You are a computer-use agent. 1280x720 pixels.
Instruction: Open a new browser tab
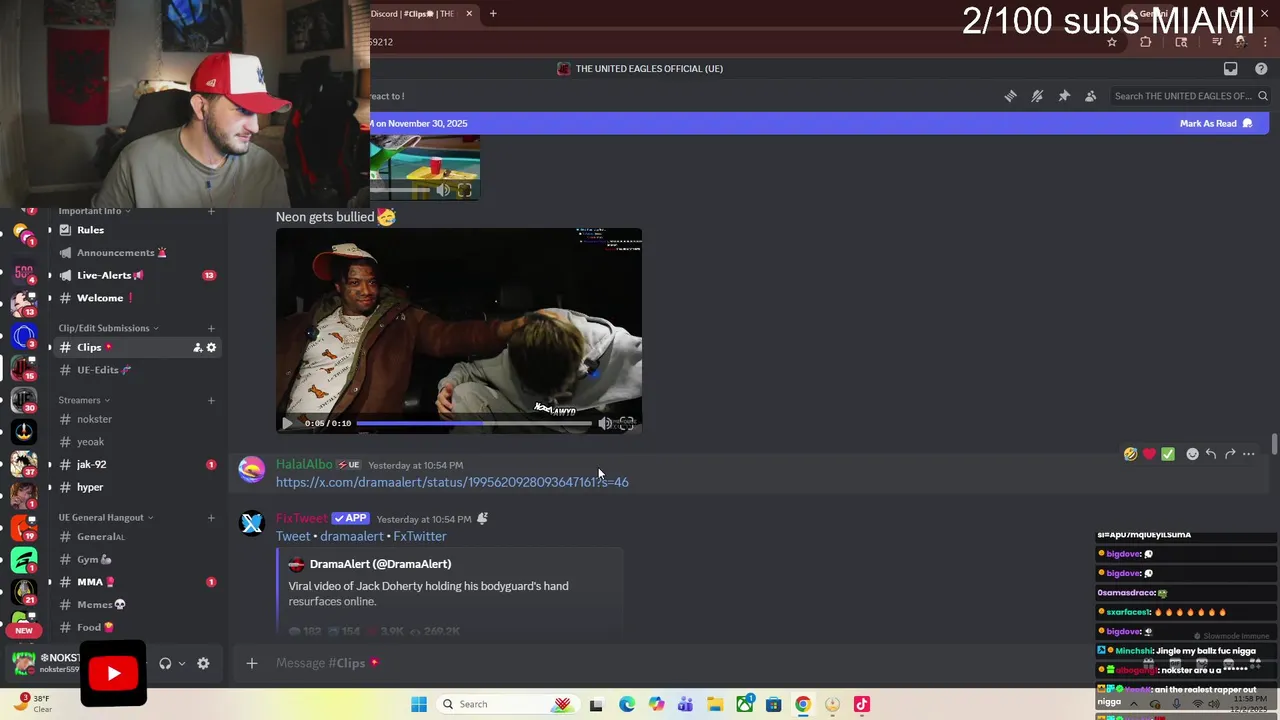(493, 14)
